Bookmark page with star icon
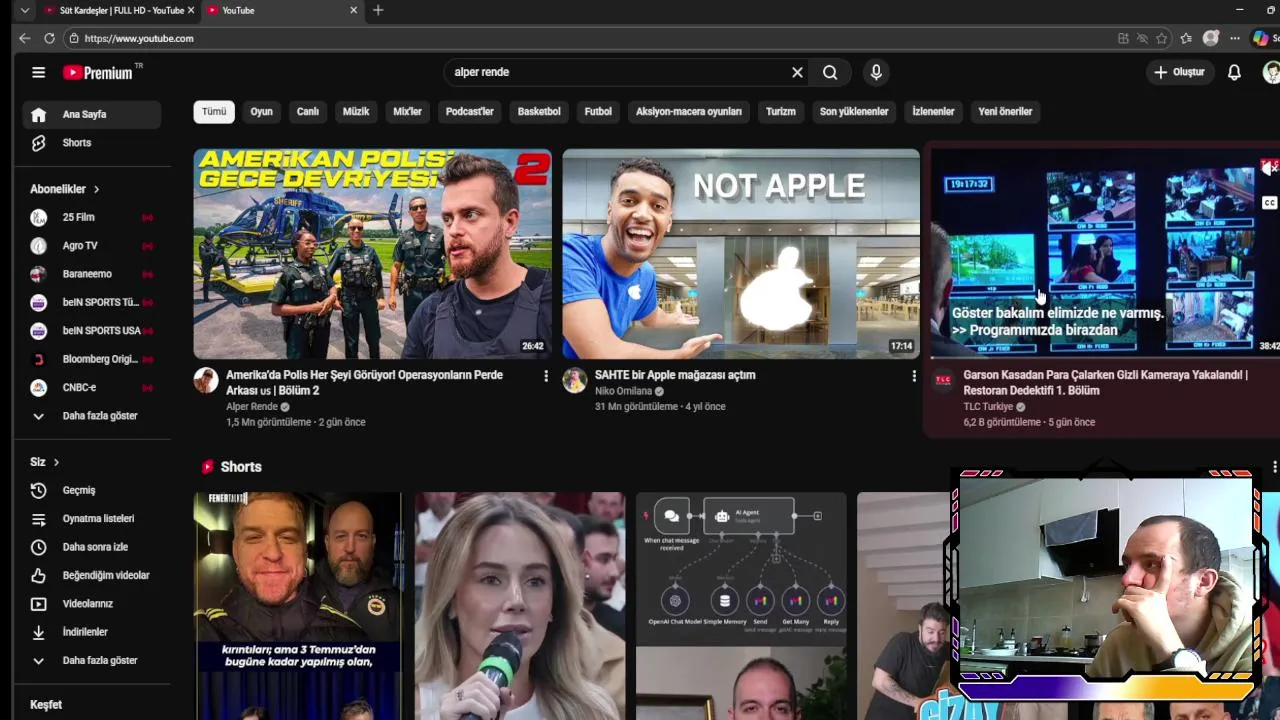The image size is (1280, 720). (1161, 38)
